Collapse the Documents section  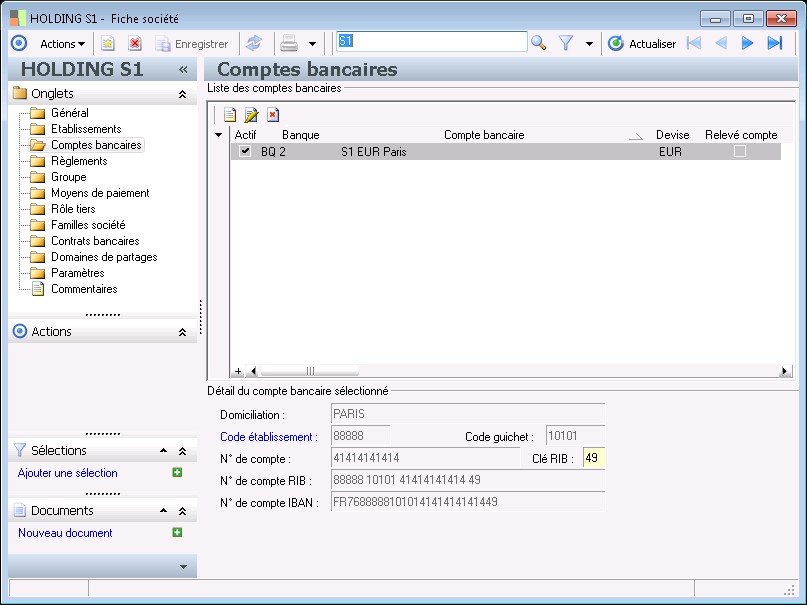point(182,511)
